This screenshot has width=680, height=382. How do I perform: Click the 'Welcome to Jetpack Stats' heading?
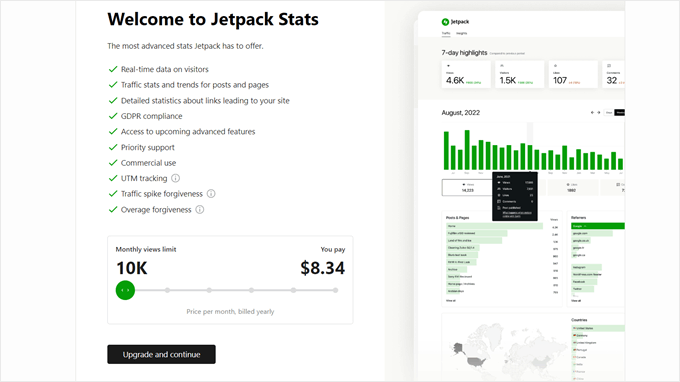click(213, 19)
